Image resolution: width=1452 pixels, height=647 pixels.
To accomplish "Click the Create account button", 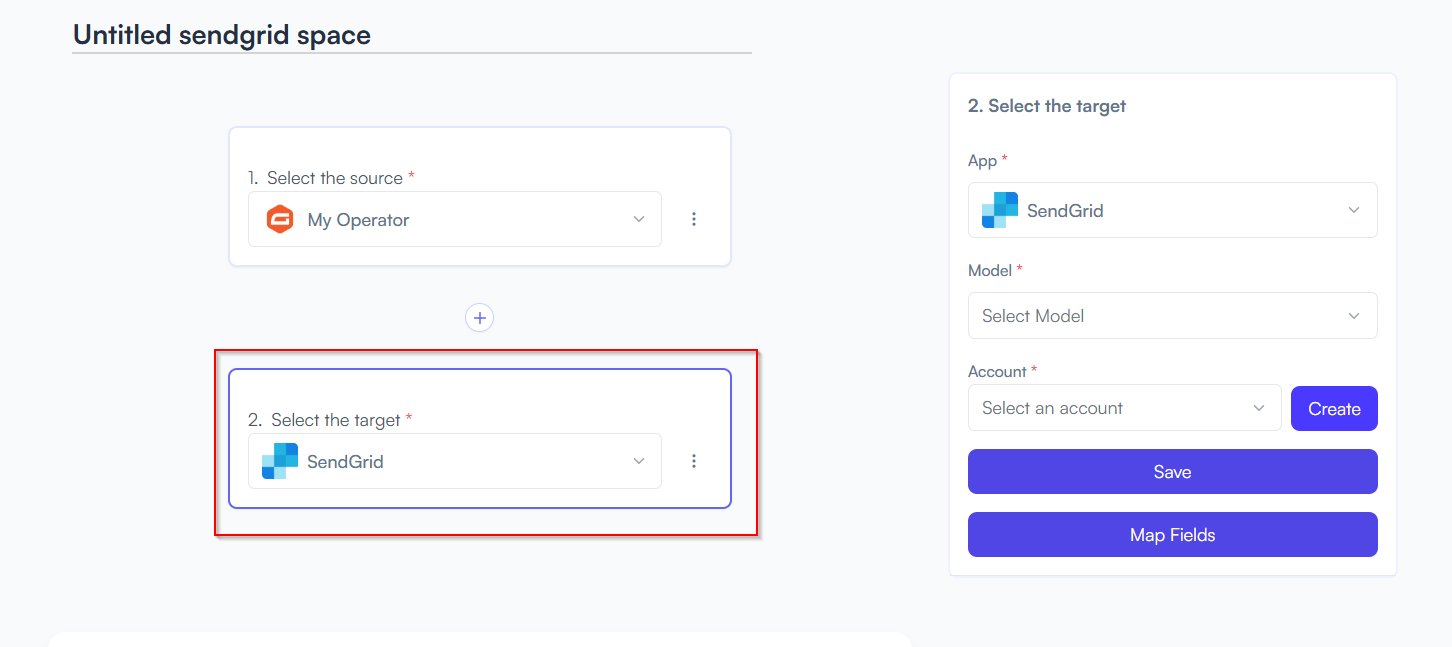I will coord(1334,409).
